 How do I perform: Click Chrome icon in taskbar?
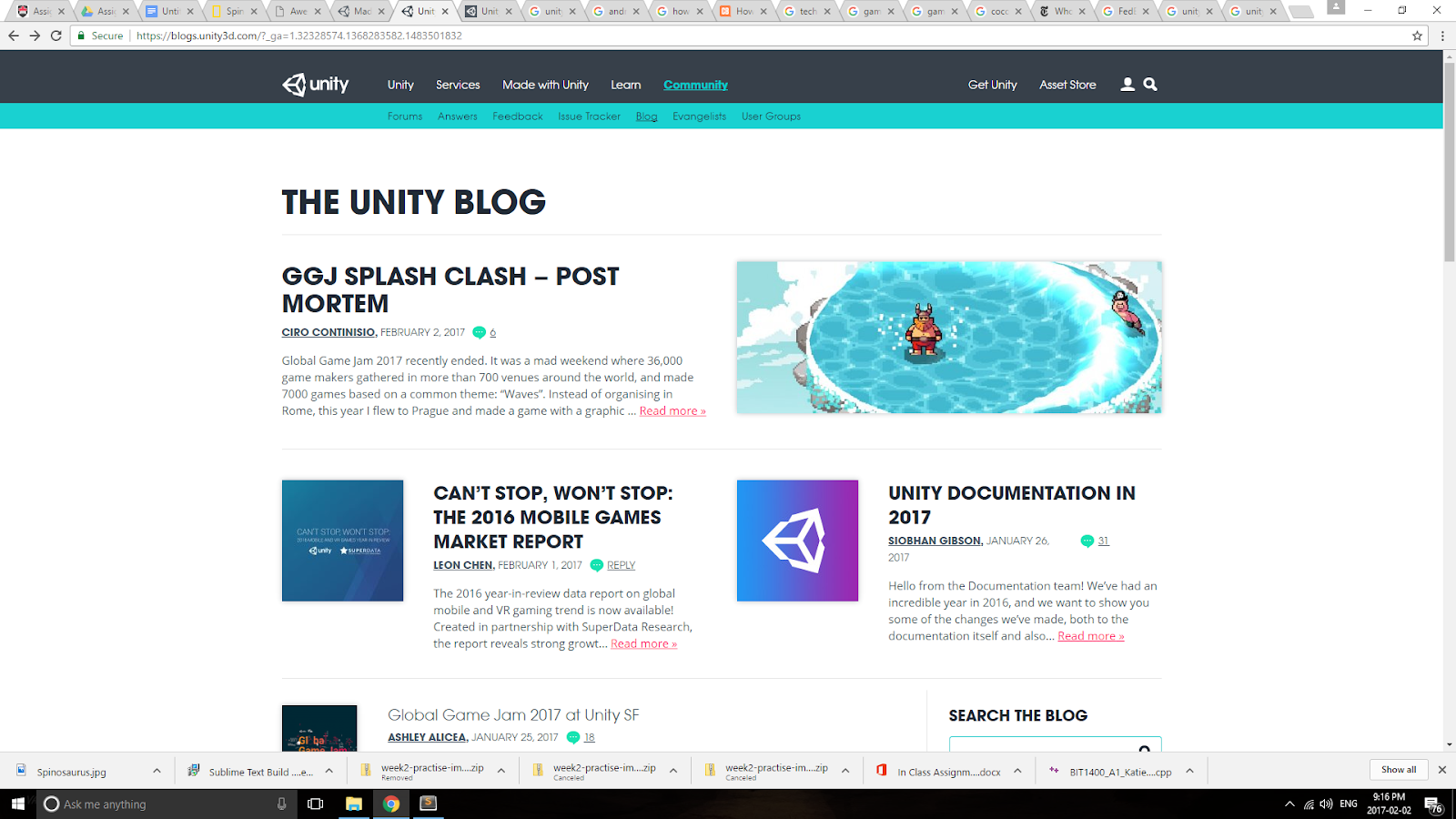pyautogui.click(x=391, y=804)
